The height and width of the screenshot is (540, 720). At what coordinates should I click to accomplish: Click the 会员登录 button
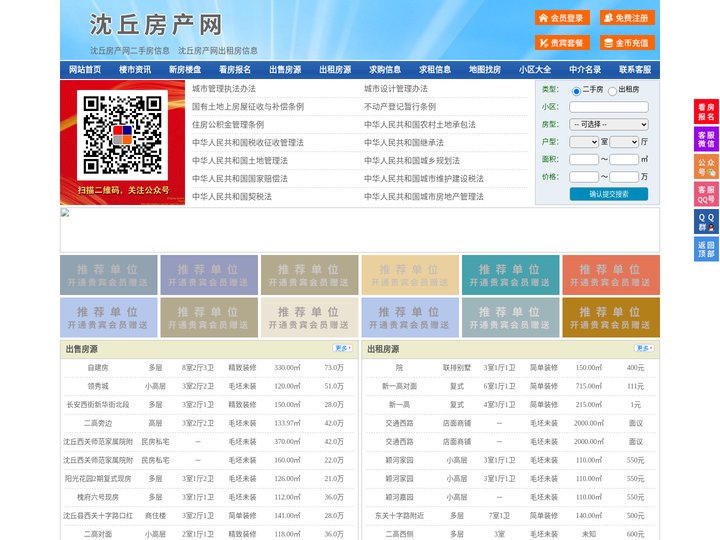562,18
